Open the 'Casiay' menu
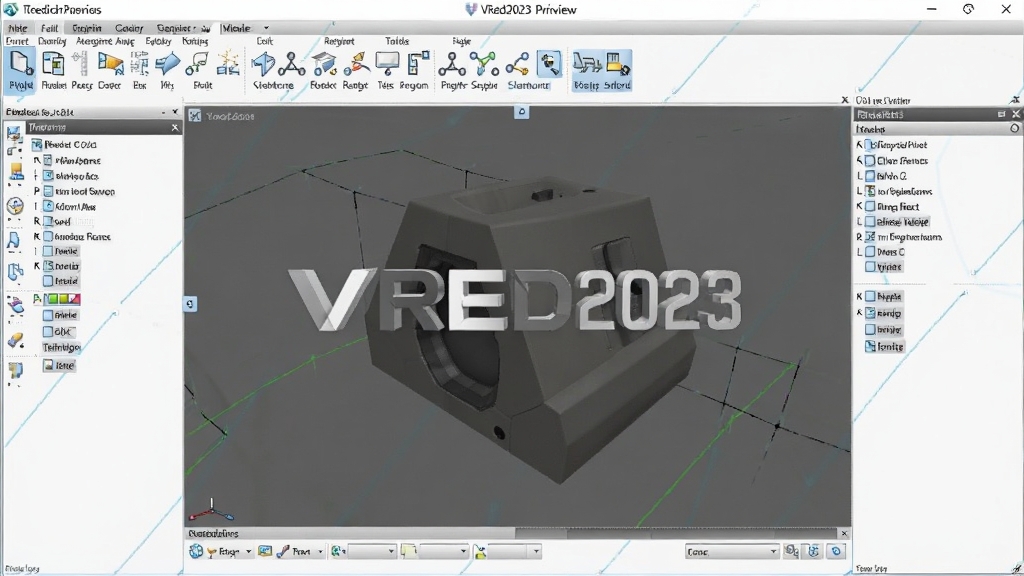The width and height of the screenshot is (1024, 576). coord(129,28)
